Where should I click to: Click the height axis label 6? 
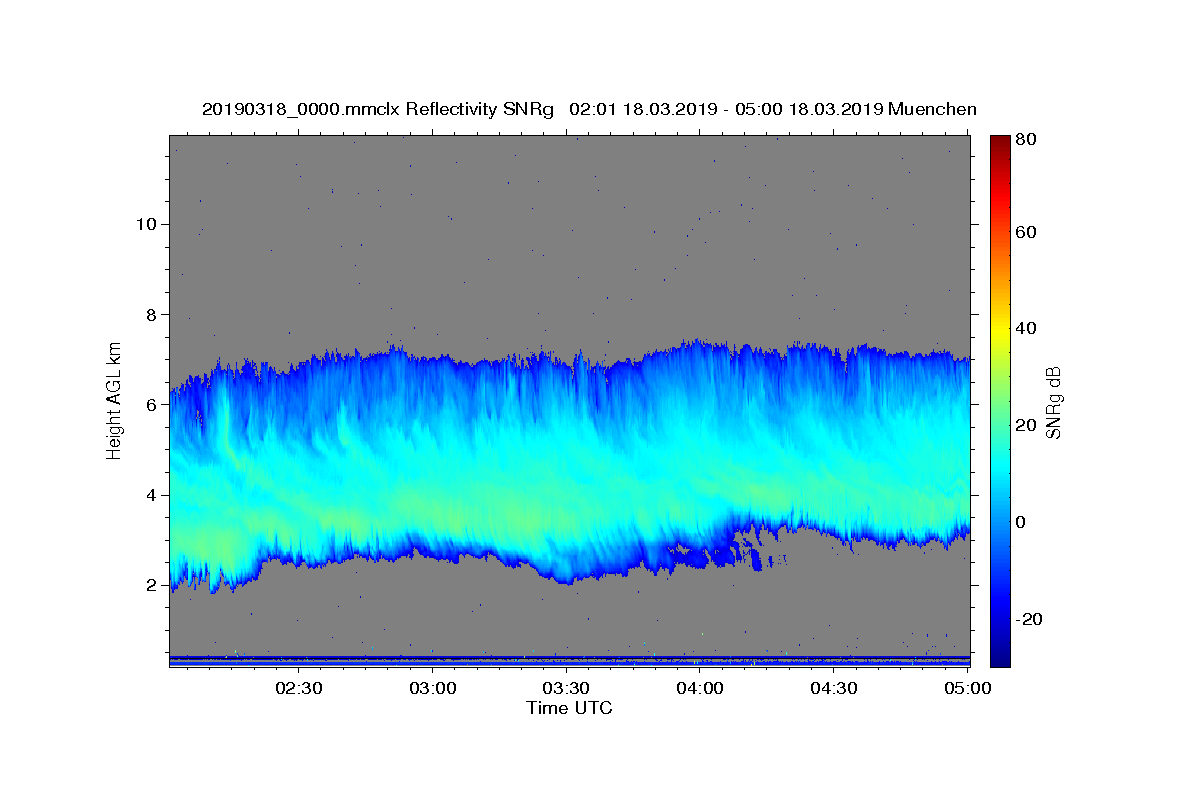(150, 404)
